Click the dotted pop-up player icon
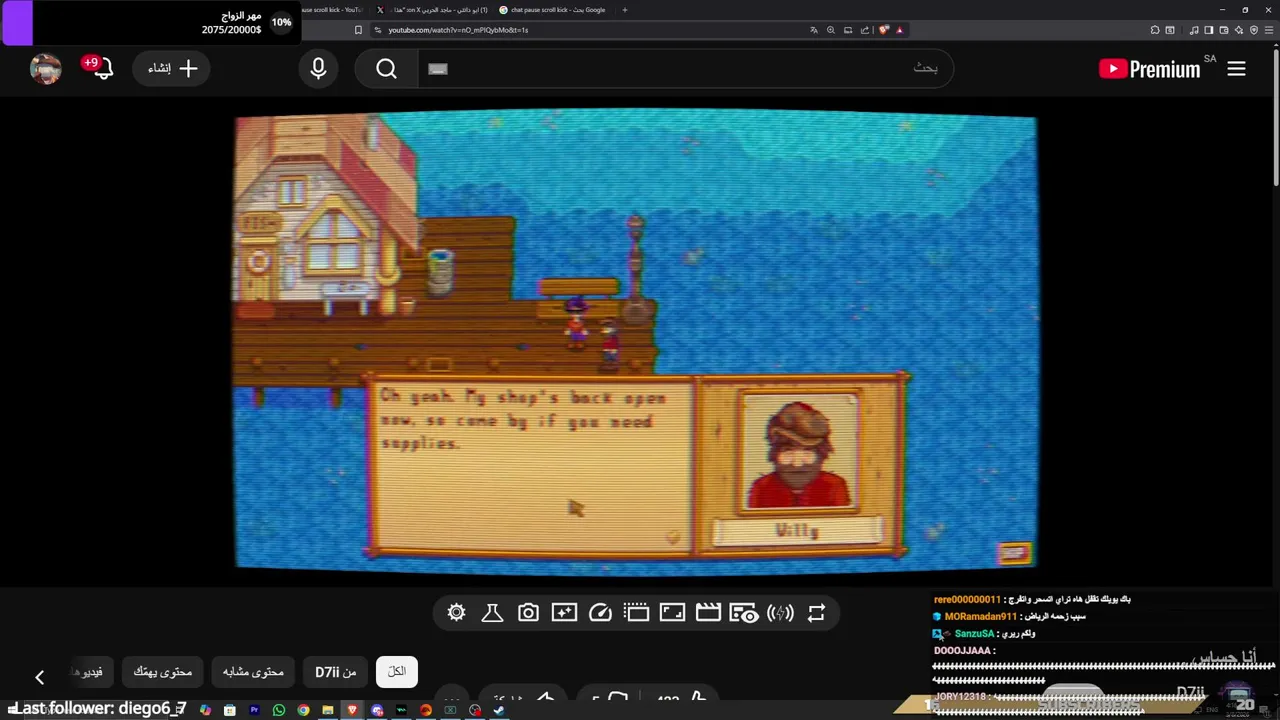The height and width of the screenshot is (720, 1280). (x=636, y=613)
